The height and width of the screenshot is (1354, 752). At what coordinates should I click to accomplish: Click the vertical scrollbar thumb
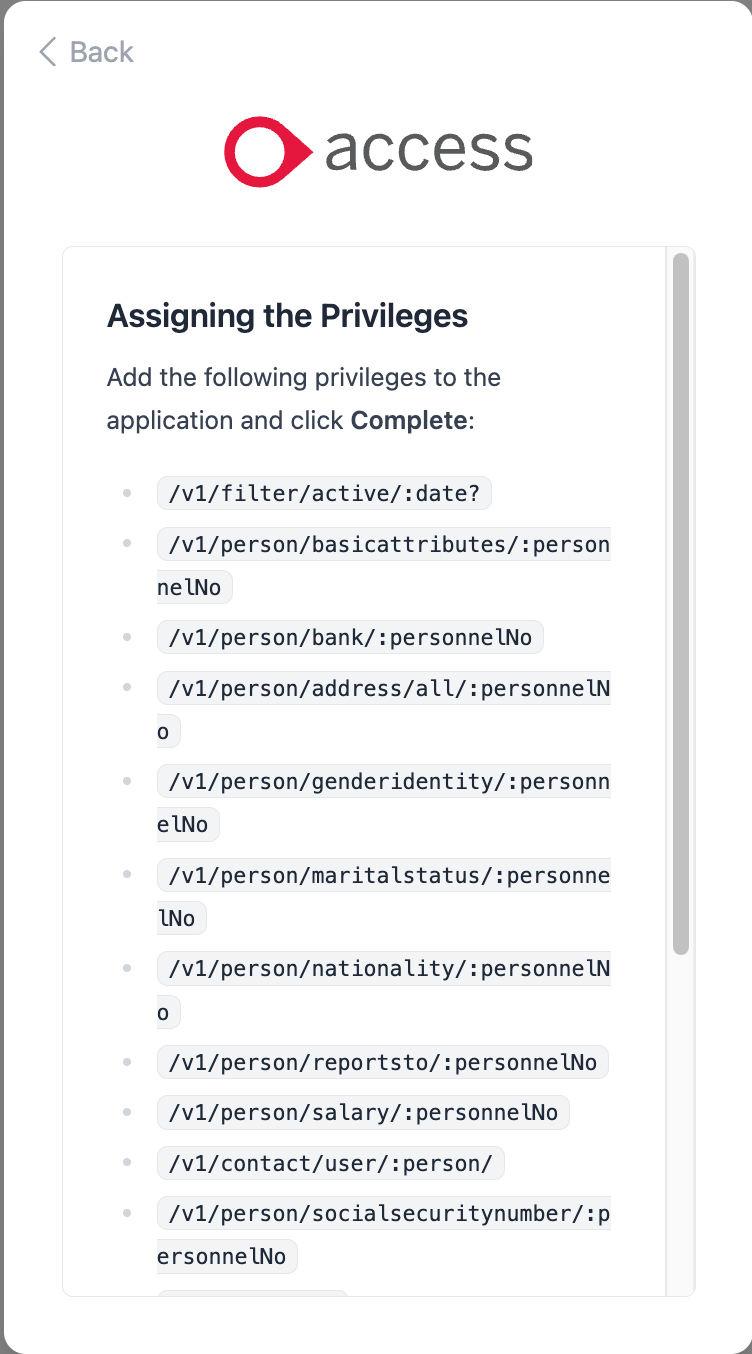click(680, 600)
